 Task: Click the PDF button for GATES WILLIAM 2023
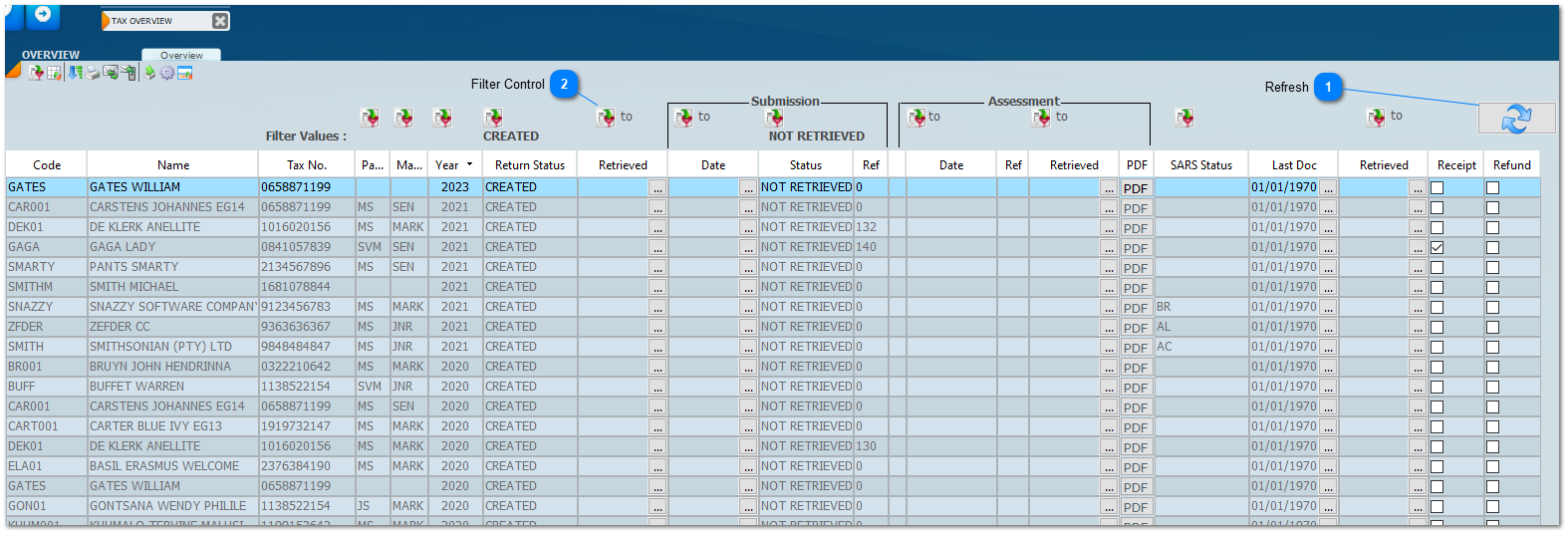tap(1136, 188)
